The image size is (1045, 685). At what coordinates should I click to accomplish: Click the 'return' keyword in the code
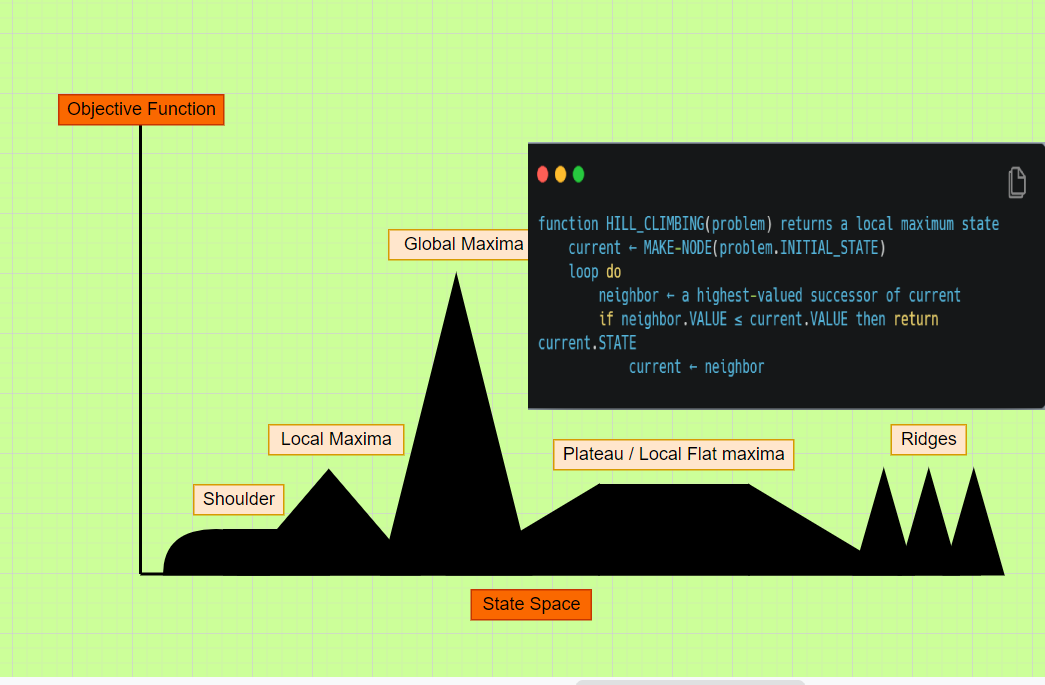click(x=916, y=319)
